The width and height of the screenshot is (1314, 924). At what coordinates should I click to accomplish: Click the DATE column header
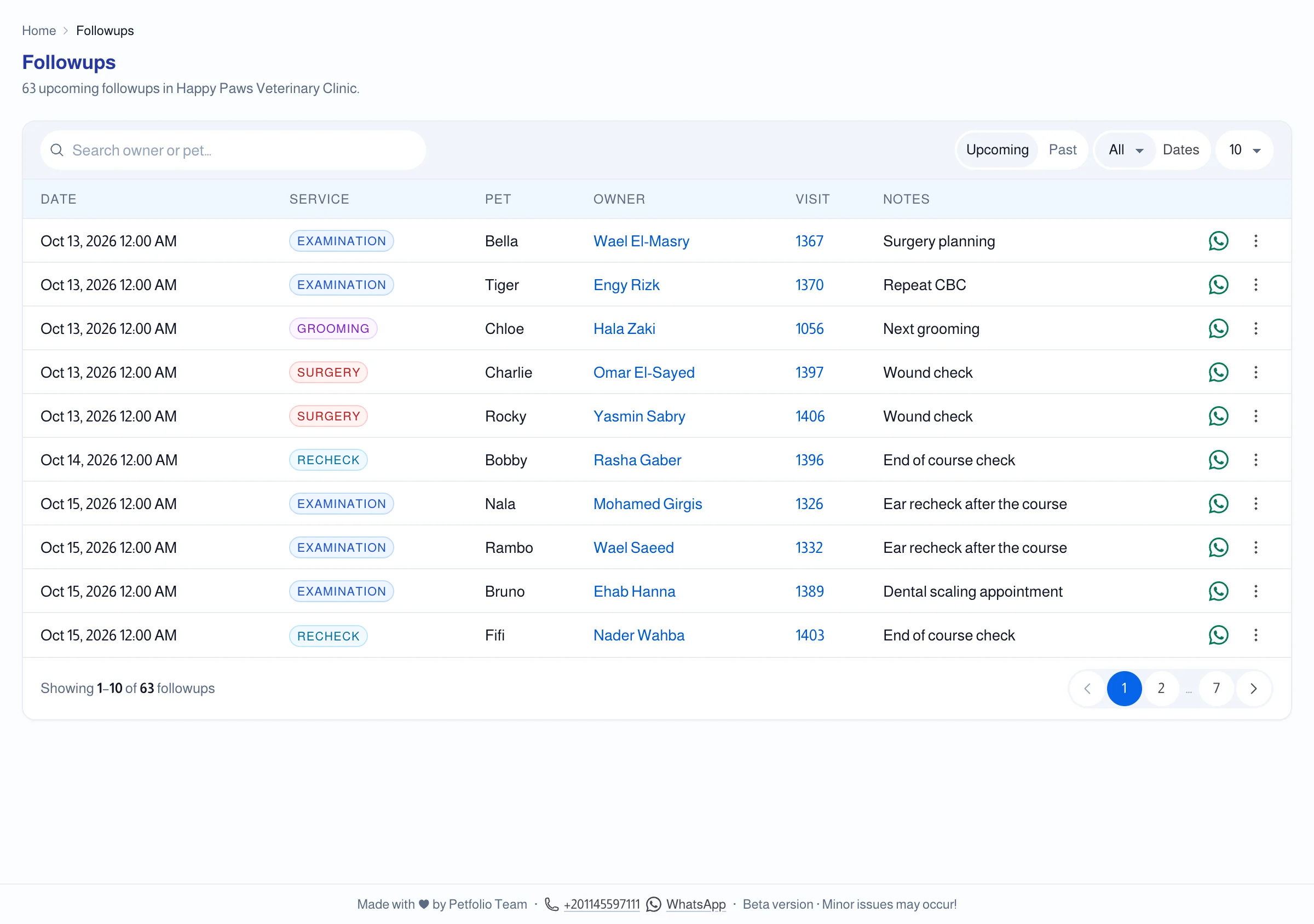[x=59, y=199]
